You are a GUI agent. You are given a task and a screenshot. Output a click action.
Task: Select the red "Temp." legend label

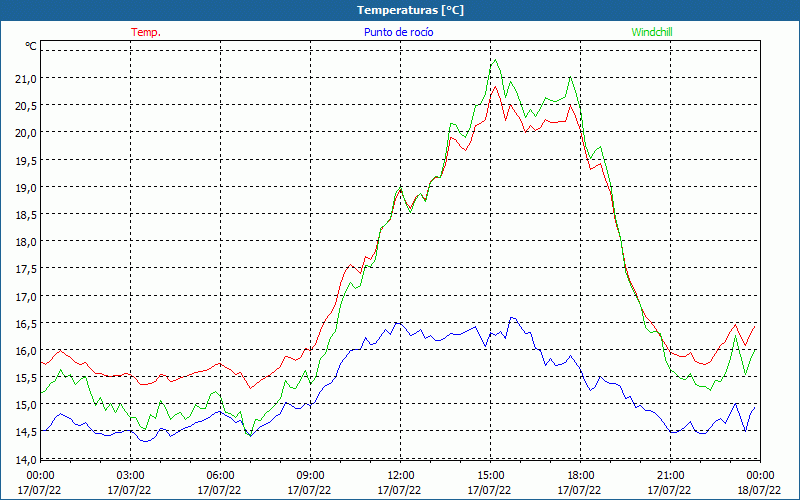146,32
